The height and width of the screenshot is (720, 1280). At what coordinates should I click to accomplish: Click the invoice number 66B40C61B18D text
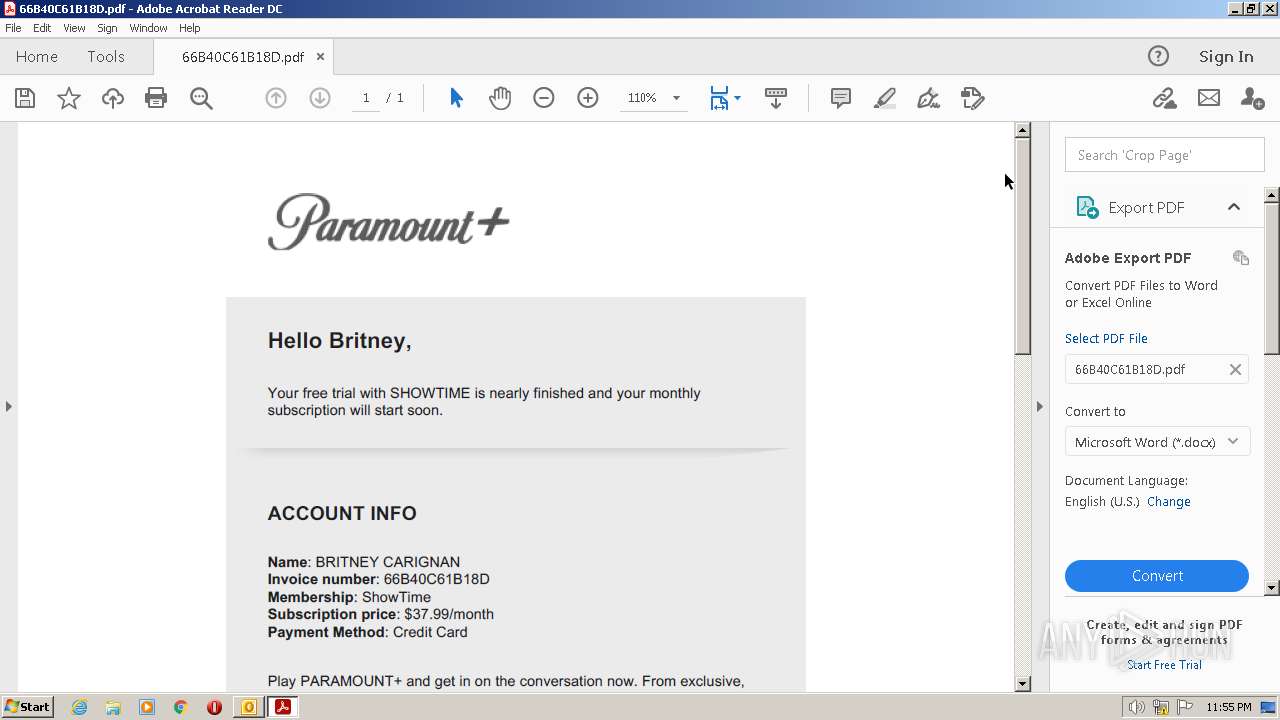(436, 579)
